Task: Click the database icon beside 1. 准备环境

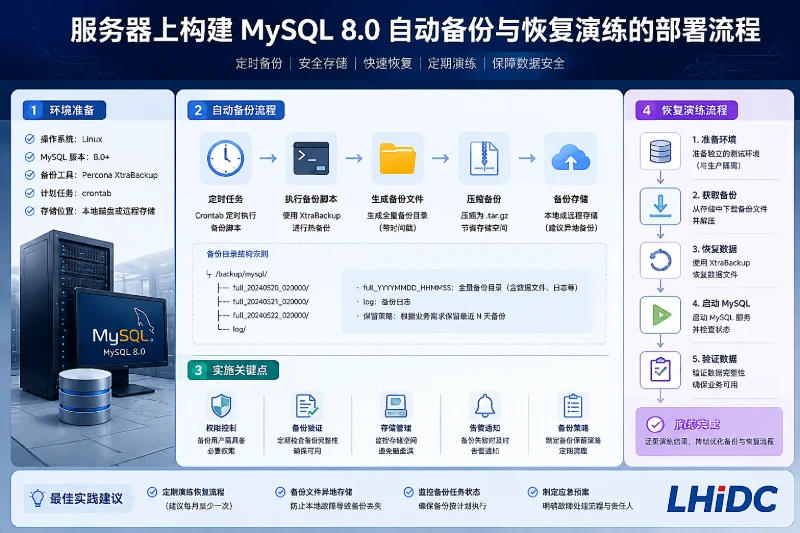Action: click(660, 151)
